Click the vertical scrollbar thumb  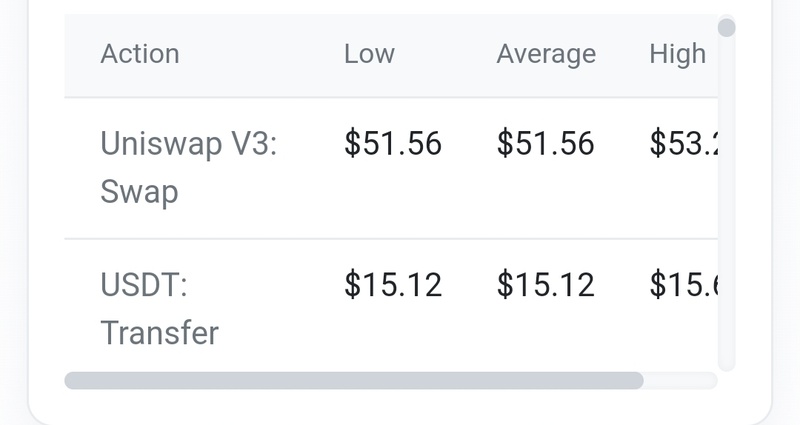[x=727, y=28]
